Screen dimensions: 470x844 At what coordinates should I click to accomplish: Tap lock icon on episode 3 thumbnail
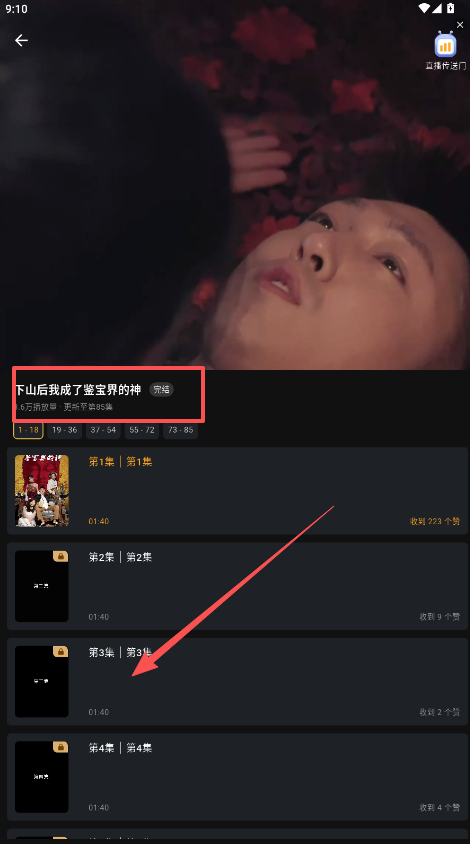(x=60, y=652)
